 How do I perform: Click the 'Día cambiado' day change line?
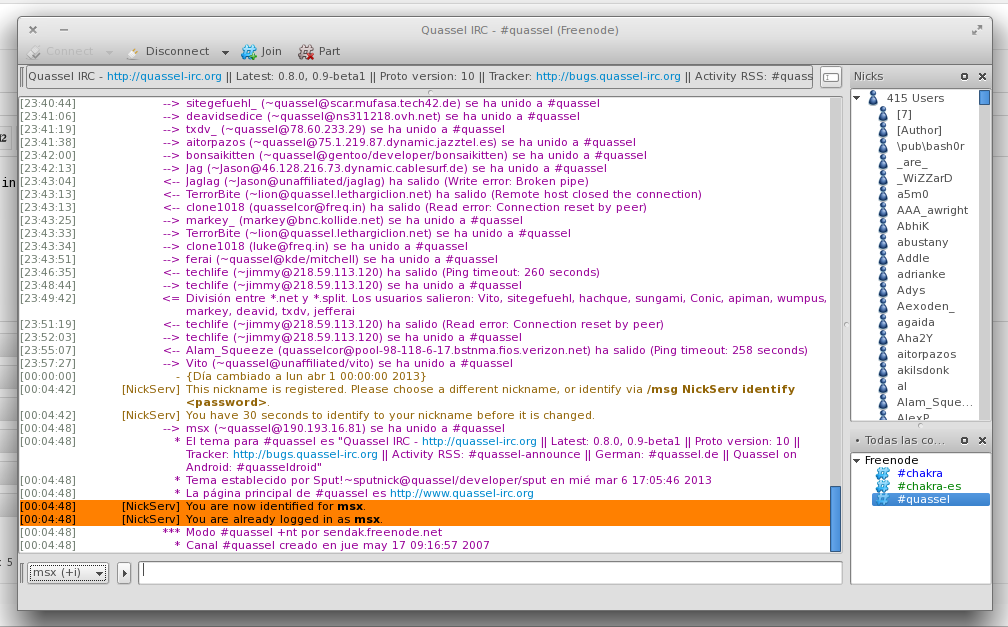pyautogui.click(x=305, y=376)
